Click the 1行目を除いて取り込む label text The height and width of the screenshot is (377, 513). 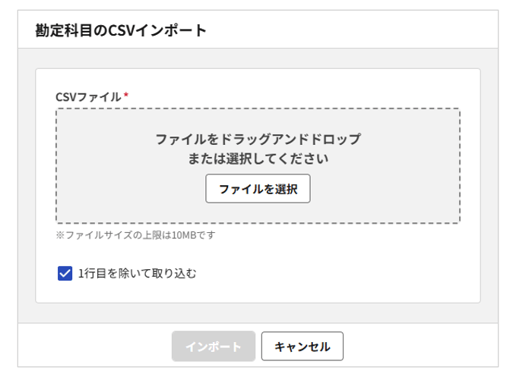point(137,273)
